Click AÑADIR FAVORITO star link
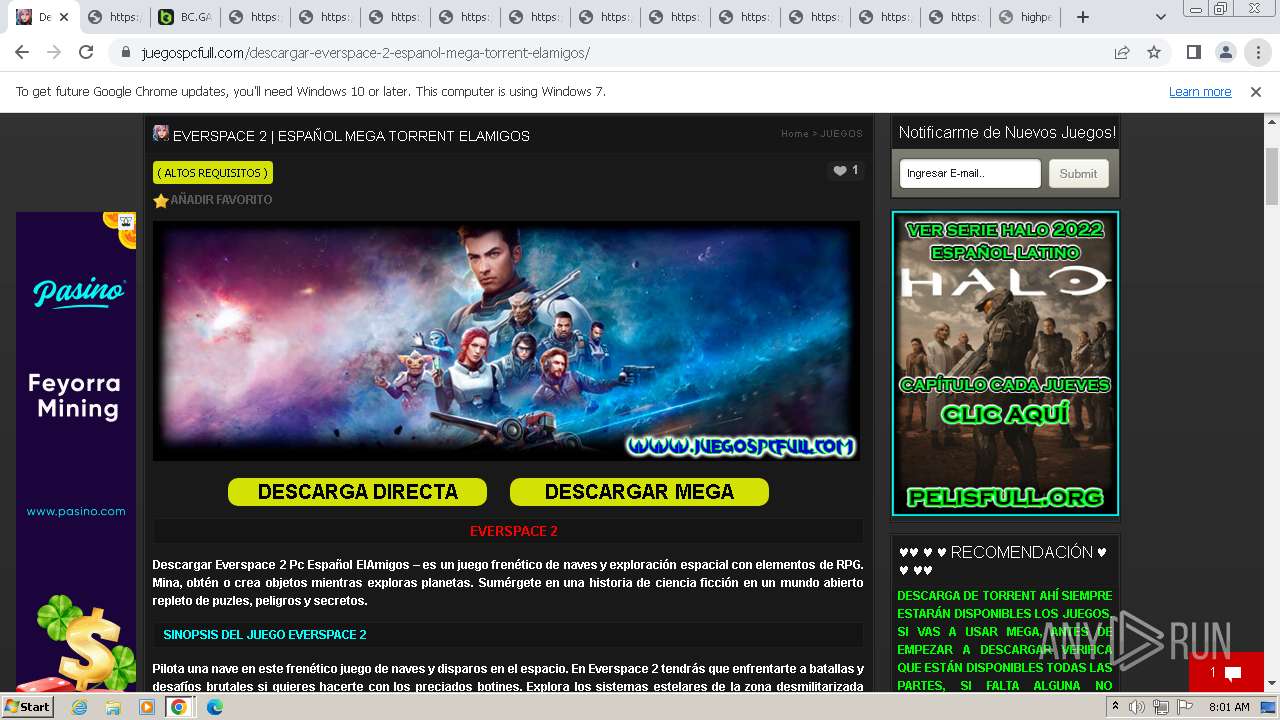Viewport: 1280px width, 720px height. pyautogui.click(x=212, y=200)
